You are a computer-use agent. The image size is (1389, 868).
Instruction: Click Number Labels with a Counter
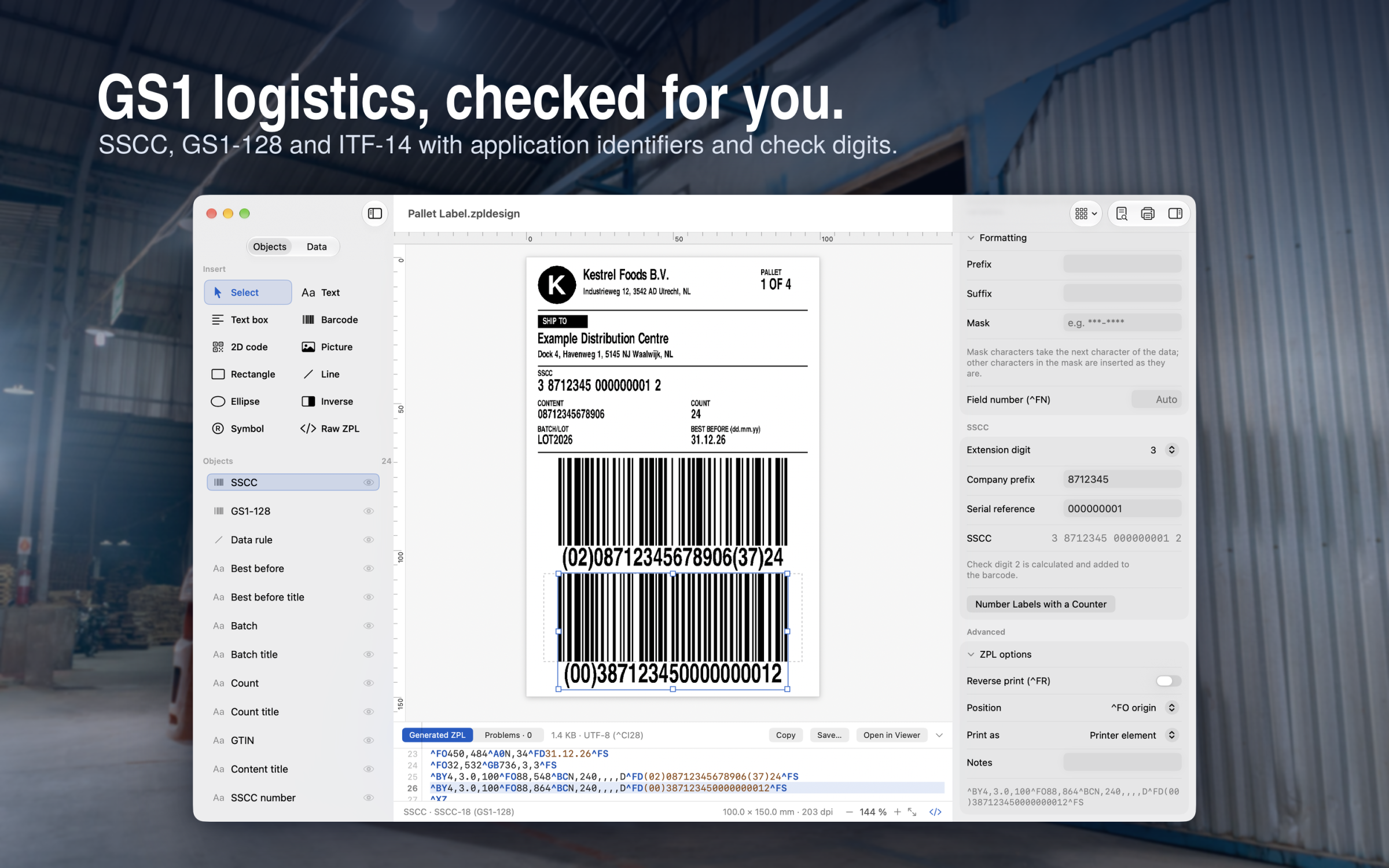(x=1041, y=604)
